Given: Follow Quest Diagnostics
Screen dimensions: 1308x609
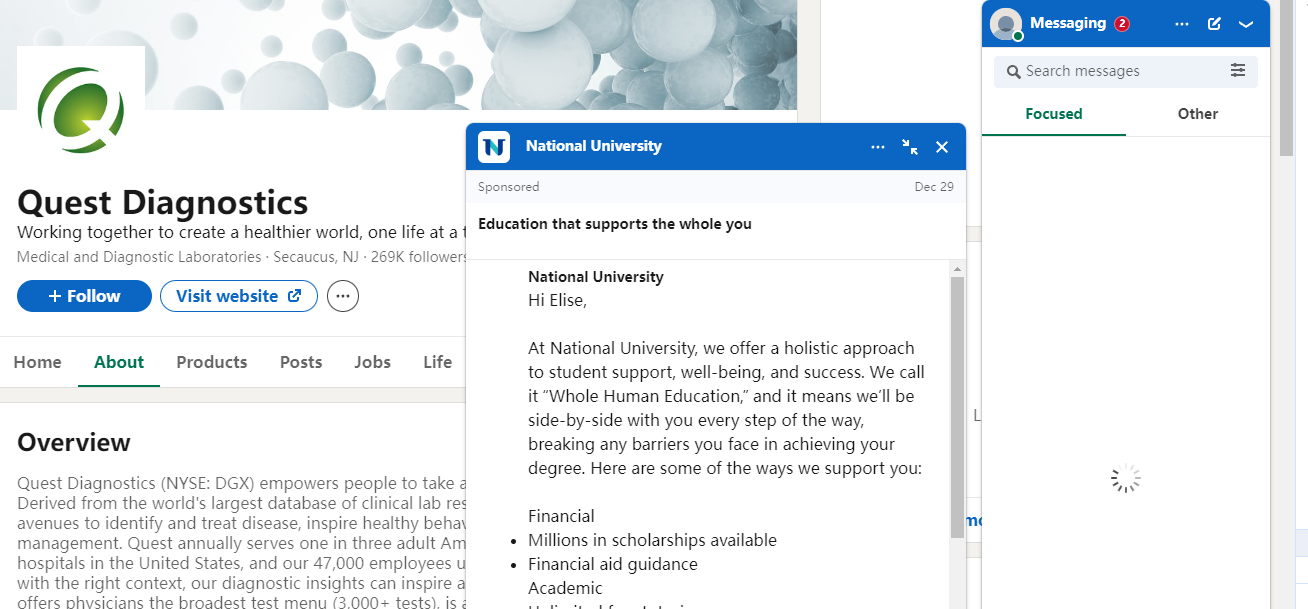Looking at the screenshot, I should tap(84, 296).
